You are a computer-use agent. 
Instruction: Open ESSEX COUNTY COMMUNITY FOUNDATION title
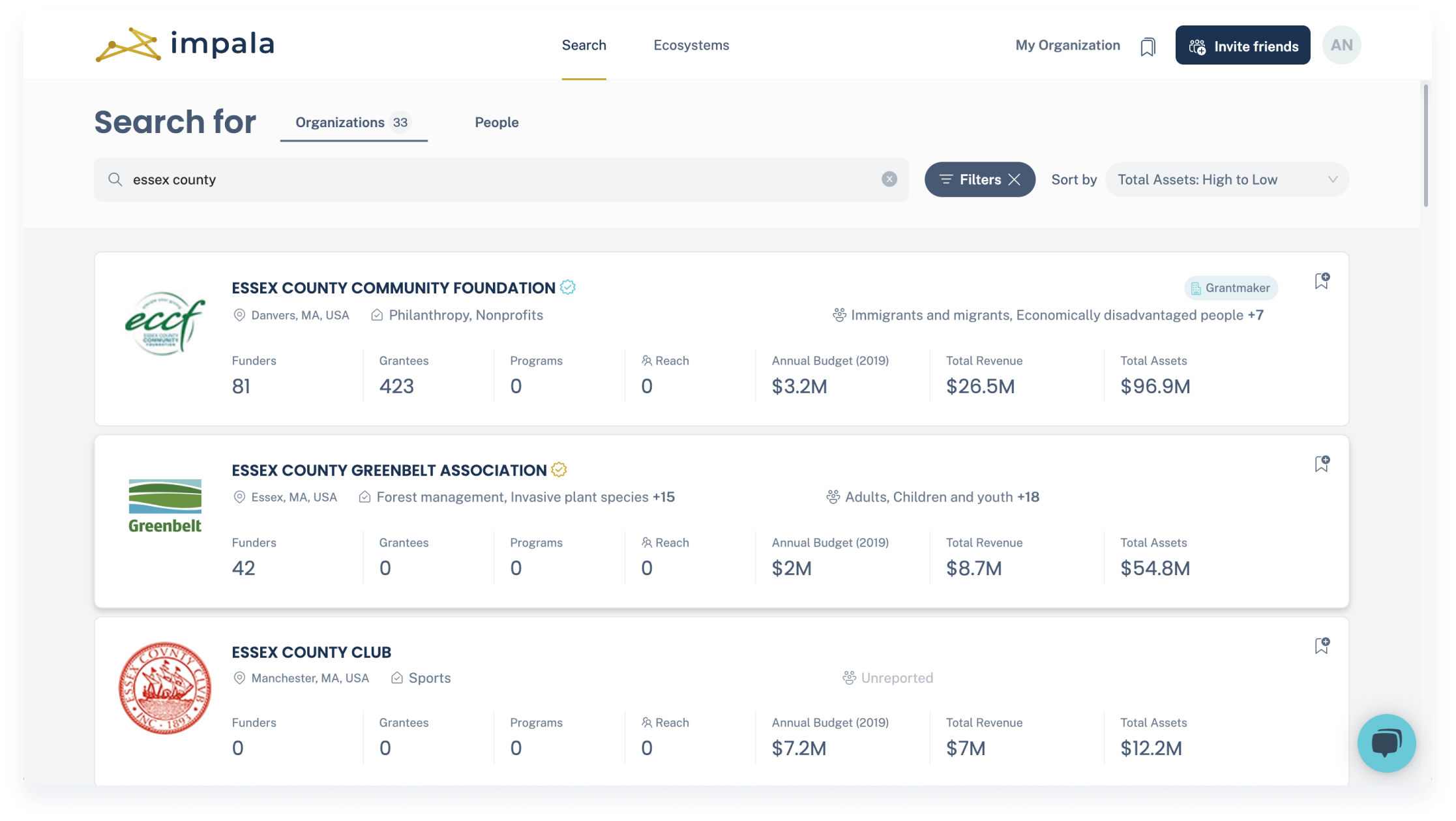pyautogui.click(x=393, y=288)
